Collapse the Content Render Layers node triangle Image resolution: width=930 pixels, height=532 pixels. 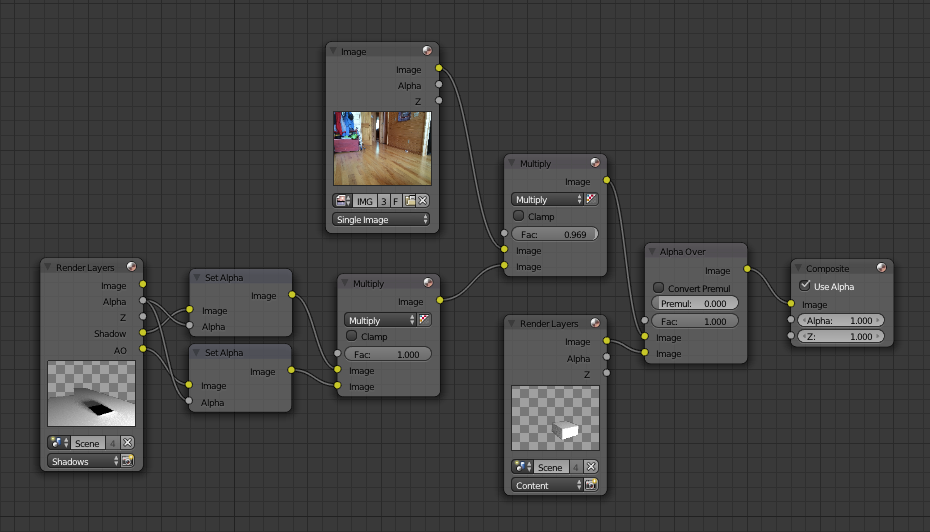coord(512,323)
